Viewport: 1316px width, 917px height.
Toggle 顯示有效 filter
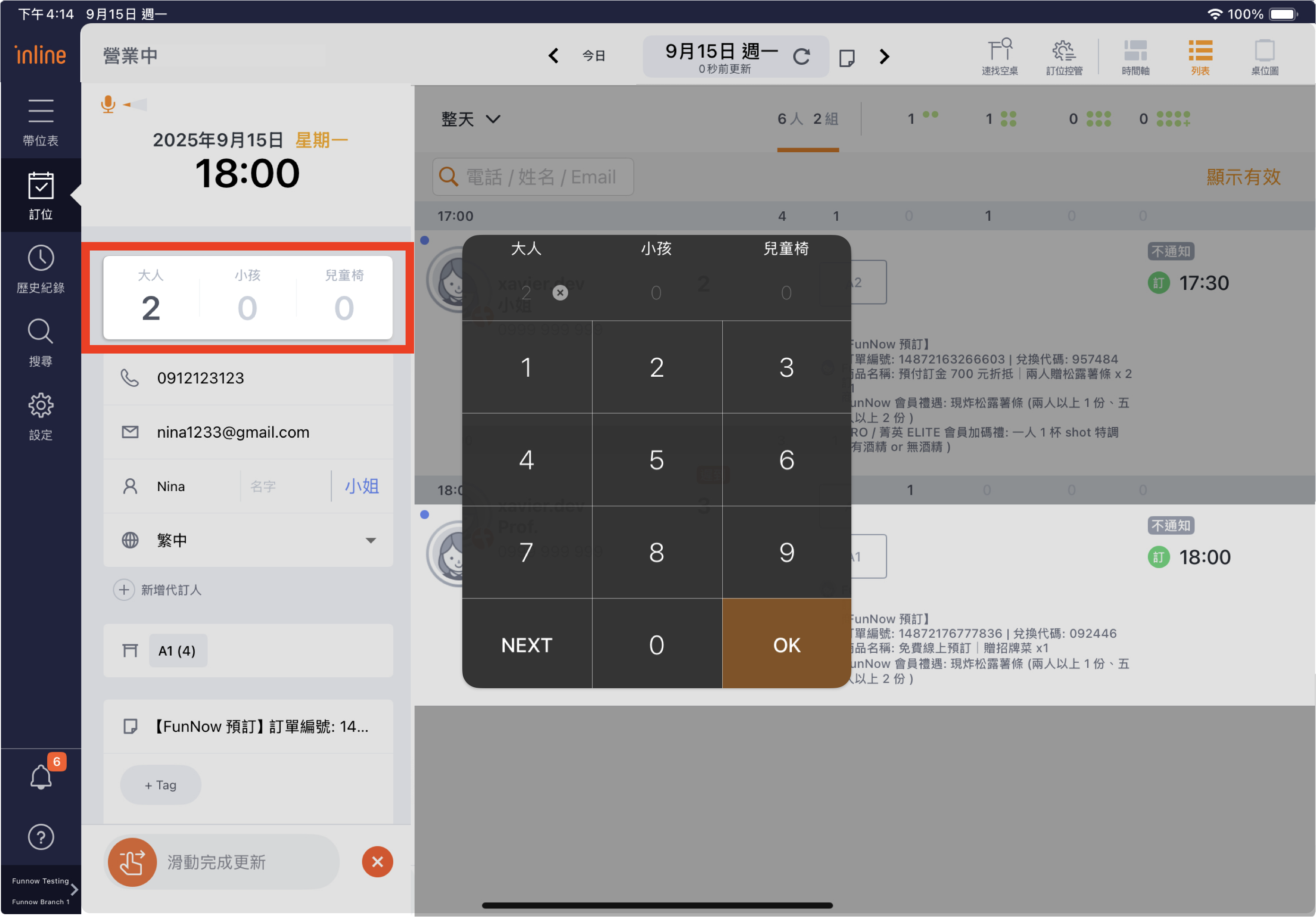[1243, 177]
